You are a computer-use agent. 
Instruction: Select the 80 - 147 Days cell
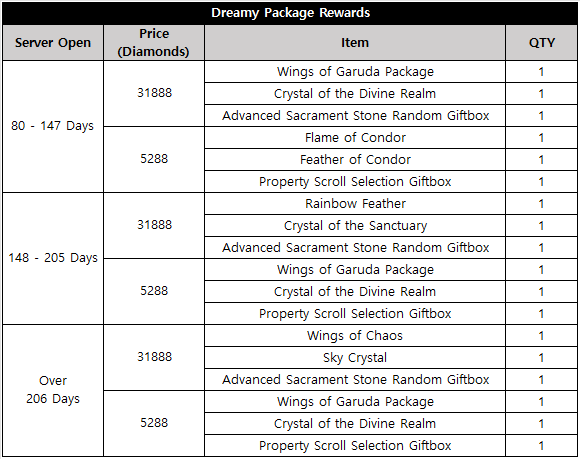pos(53,126)
